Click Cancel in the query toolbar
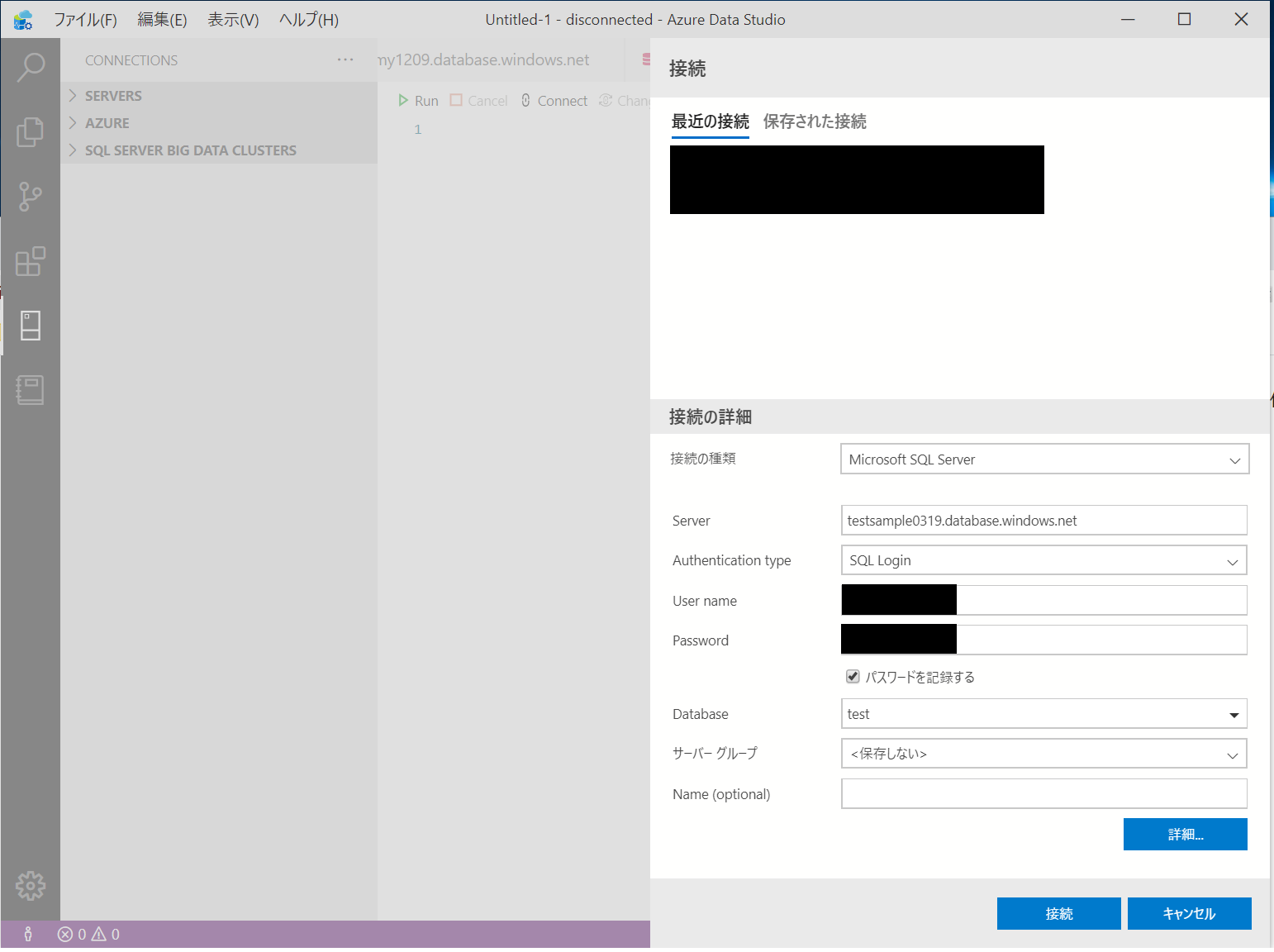 point(479,101)
